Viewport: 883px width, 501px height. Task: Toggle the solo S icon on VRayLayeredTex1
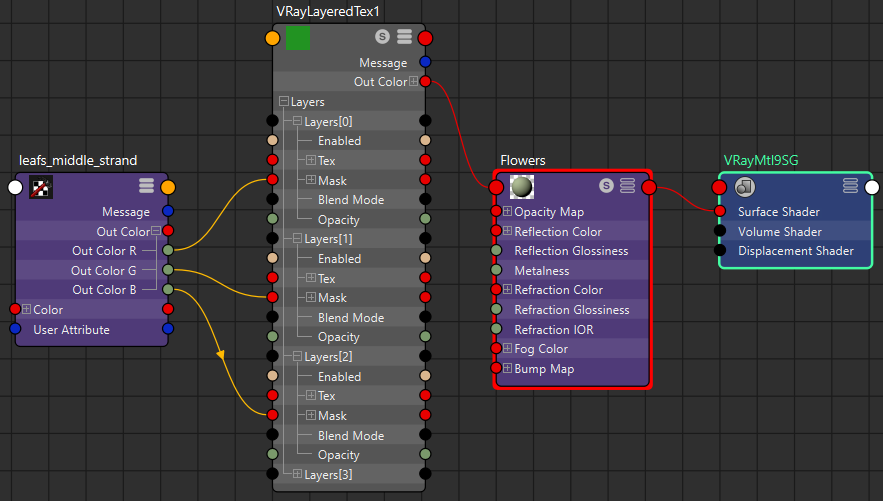click(382, 37)
